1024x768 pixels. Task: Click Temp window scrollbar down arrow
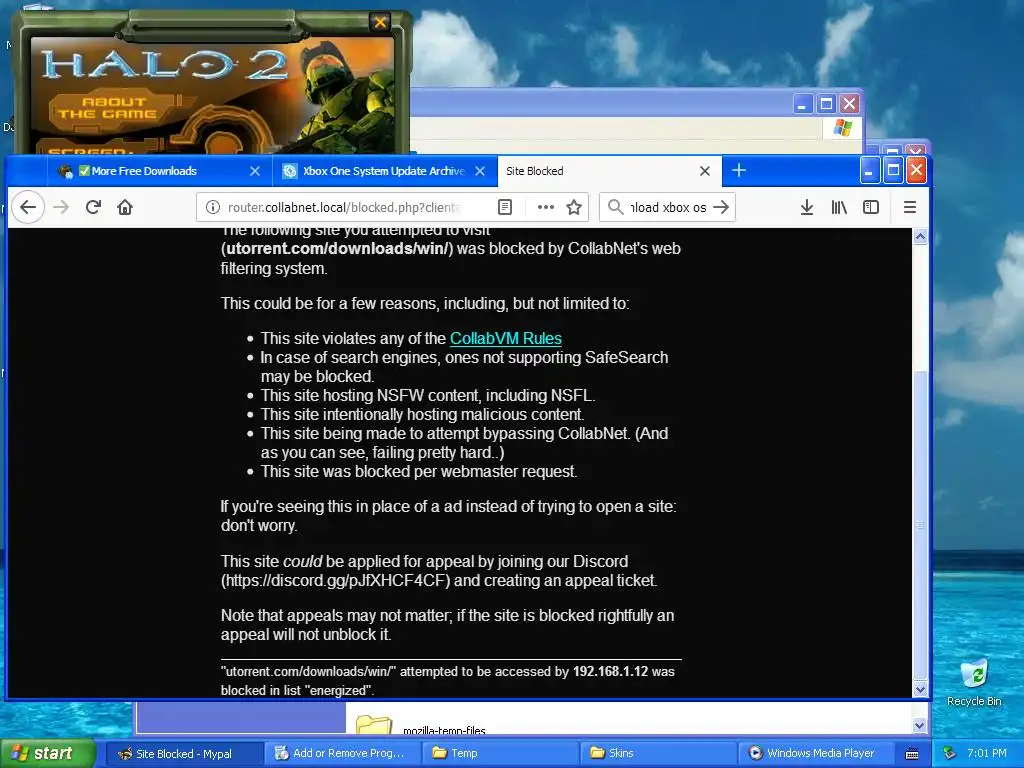coord(920,725)
